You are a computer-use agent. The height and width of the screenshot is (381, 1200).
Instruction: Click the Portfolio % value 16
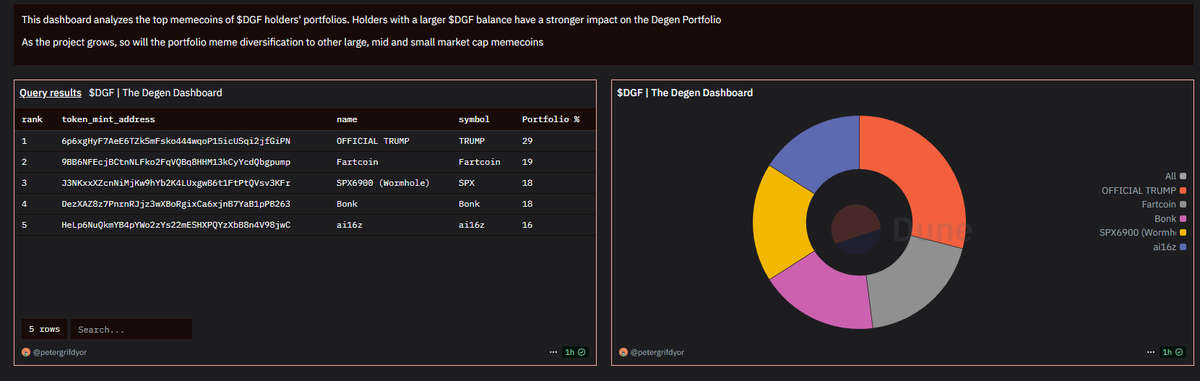tap(527, 225)
